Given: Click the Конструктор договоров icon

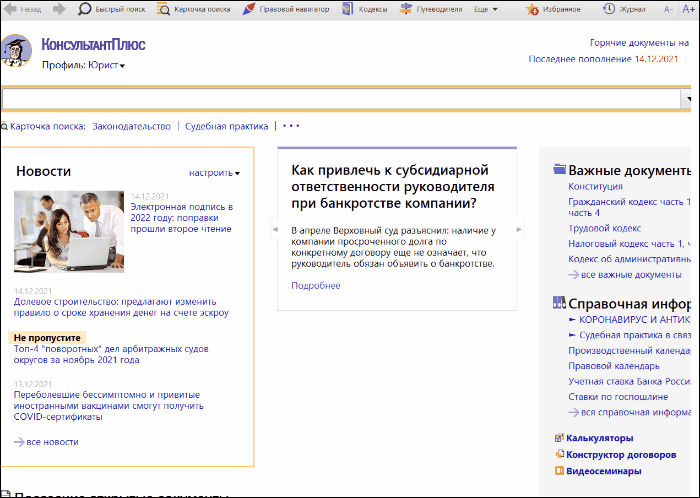Looking at the screenshot, I should pyautogui.click(x=559, y=454).
